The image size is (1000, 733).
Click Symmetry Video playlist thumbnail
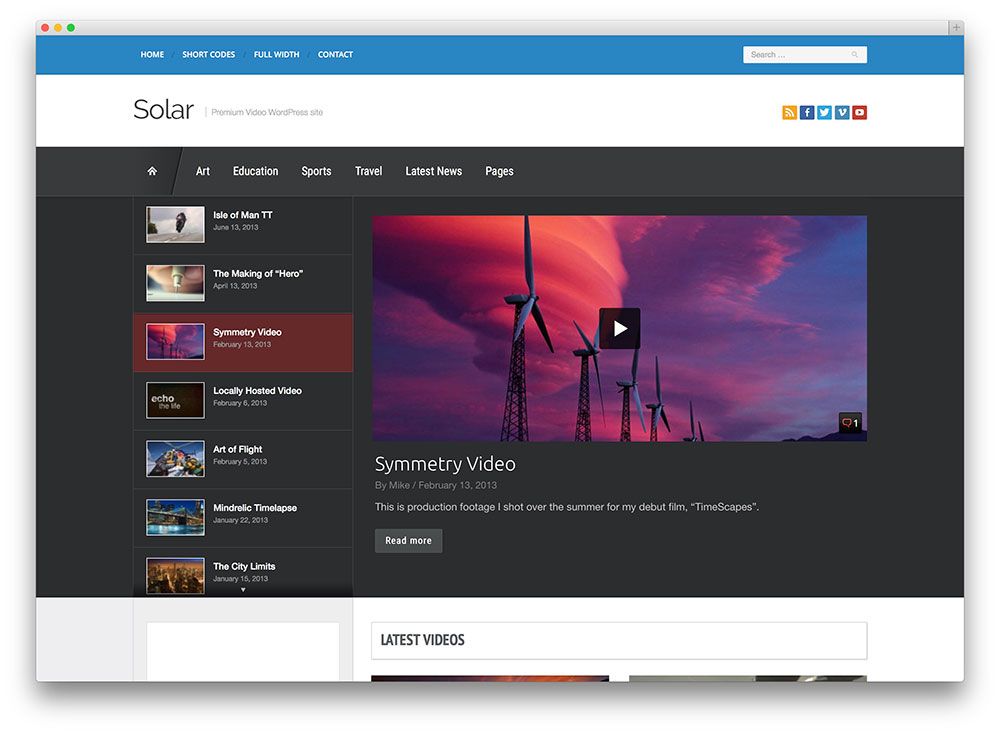tap(175, 342)
